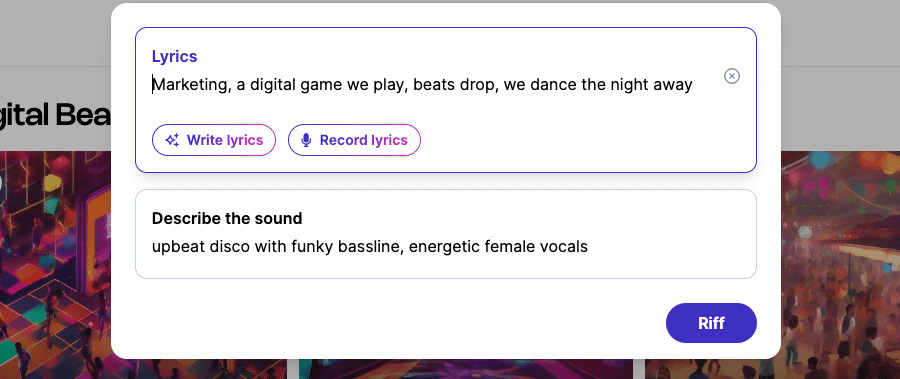Open left disco dancefloor artwork thumbnail
Screen dimensions: 900x379
(x=55, y=265)
